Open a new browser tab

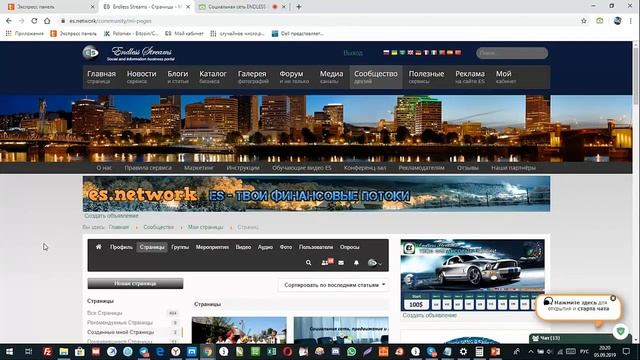[x=299, y=7]
